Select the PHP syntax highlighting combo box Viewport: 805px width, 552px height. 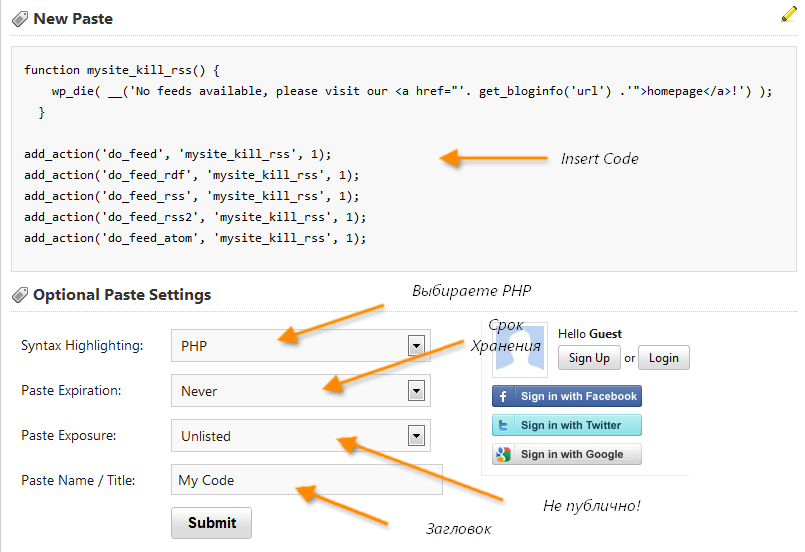[x=301, y=346]
